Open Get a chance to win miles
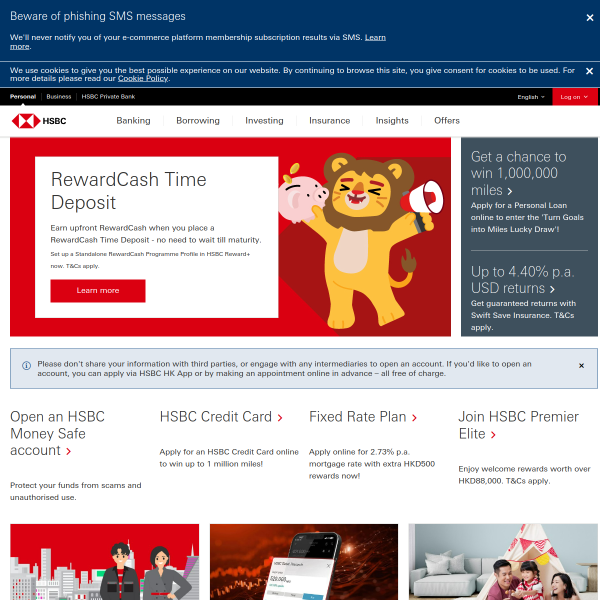The width and height of the screenshot is (600, 600). [x=518, y=173]
